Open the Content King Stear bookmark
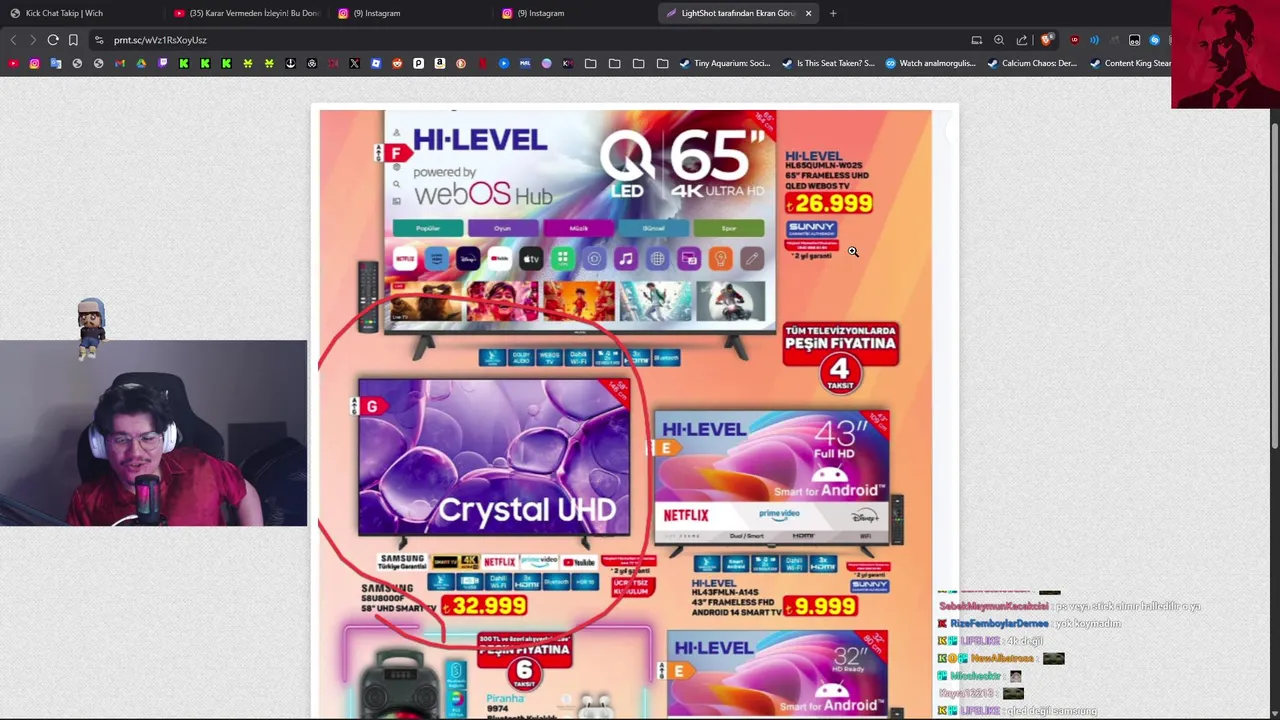1280x720 pixels. 1130,63
